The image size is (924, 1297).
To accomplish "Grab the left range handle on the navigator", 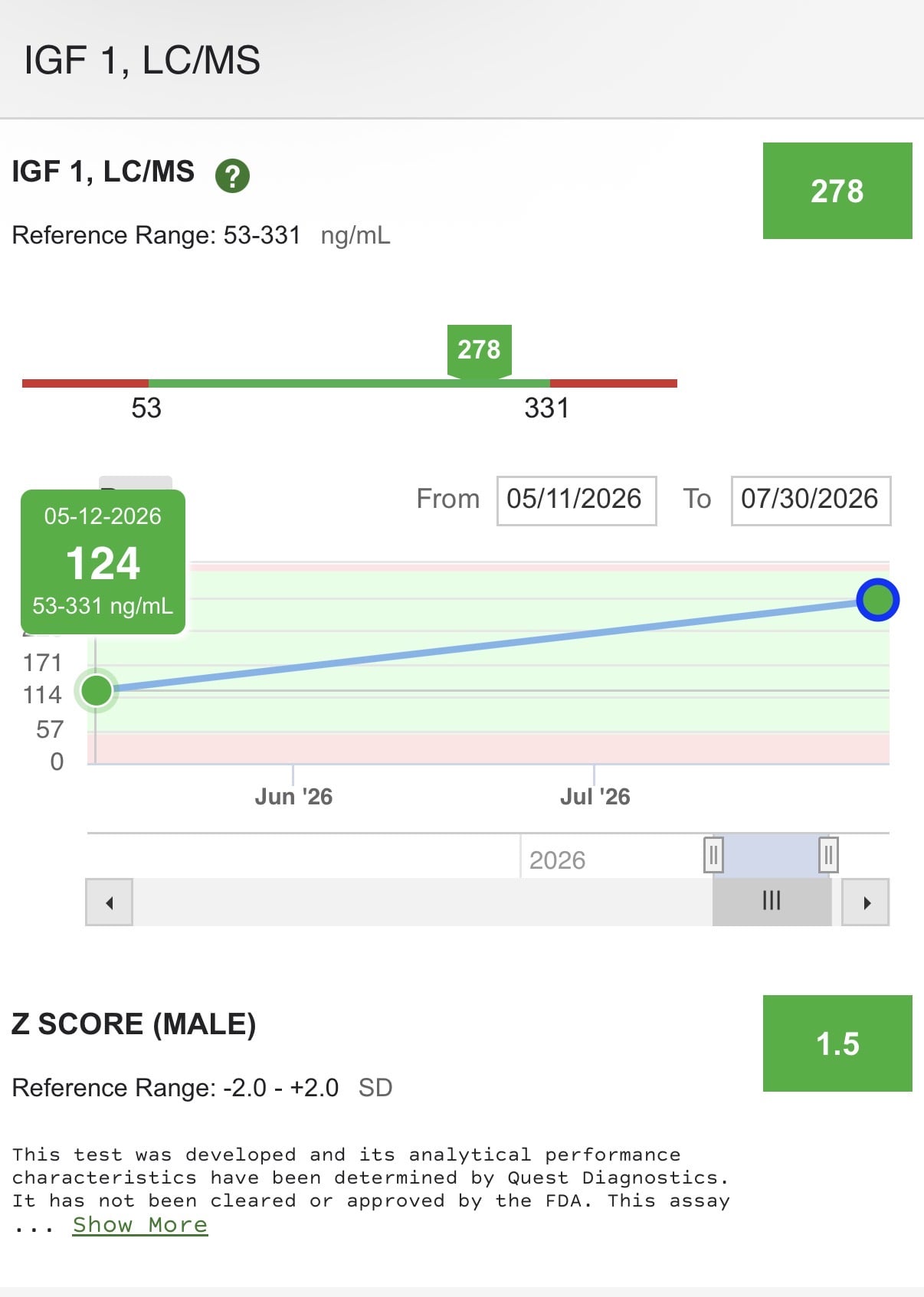I will pyautogui.click(x=713, y=855).
